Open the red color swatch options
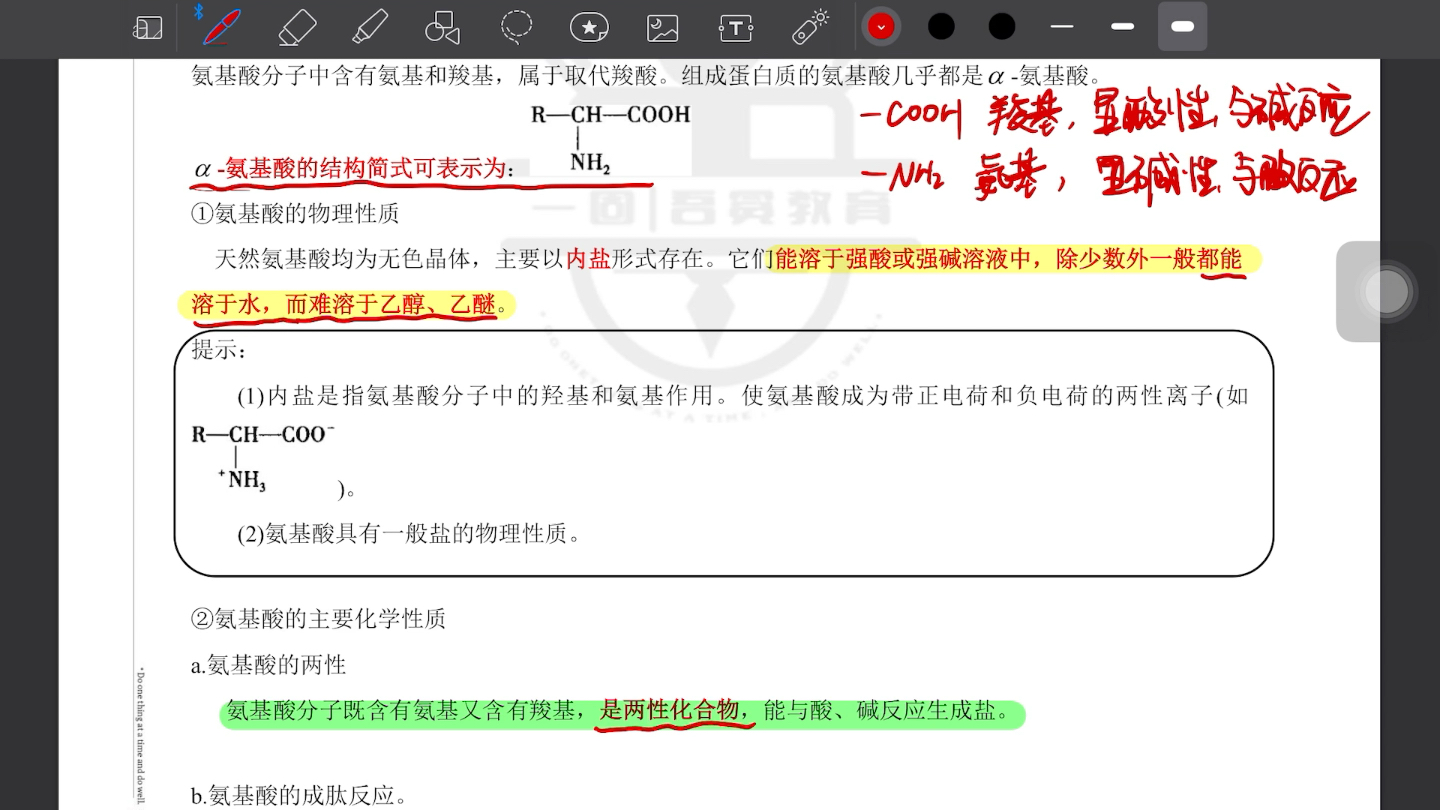Screen dimensions: 1440x810 tap(881, 27)
